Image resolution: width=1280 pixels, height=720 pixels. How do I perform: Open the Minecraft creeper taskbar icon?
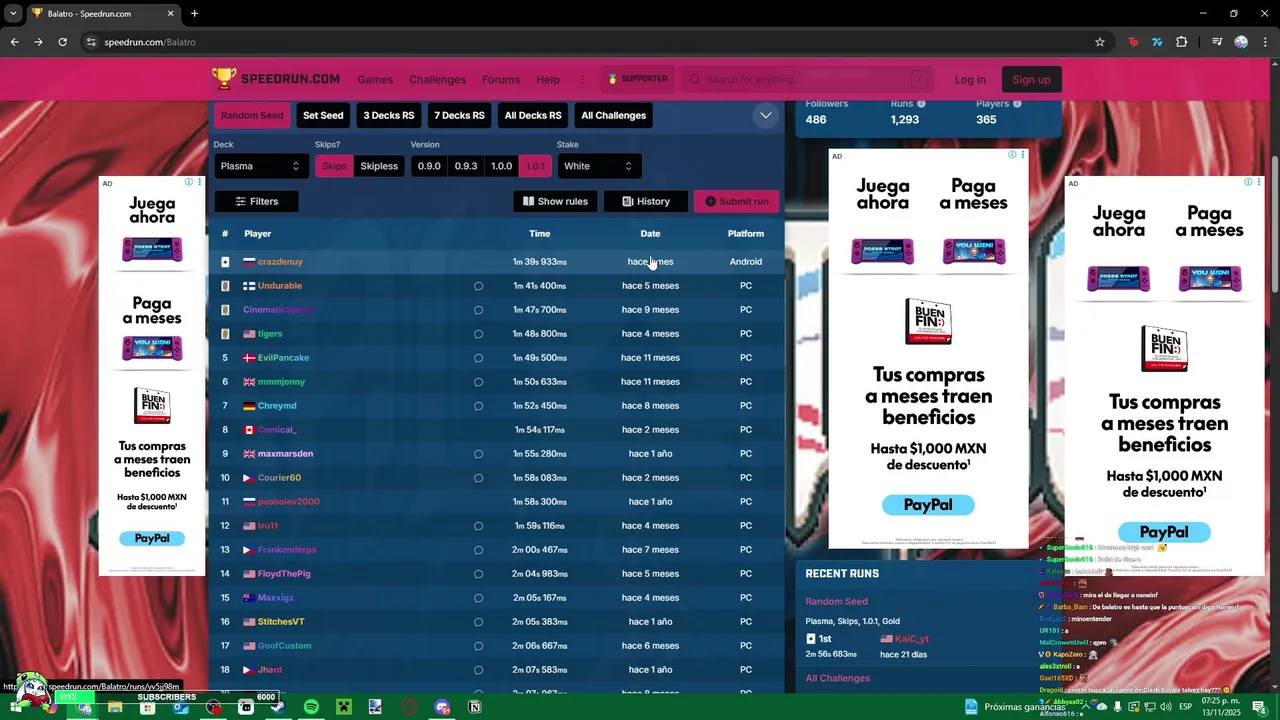click(x=343, y=707)
